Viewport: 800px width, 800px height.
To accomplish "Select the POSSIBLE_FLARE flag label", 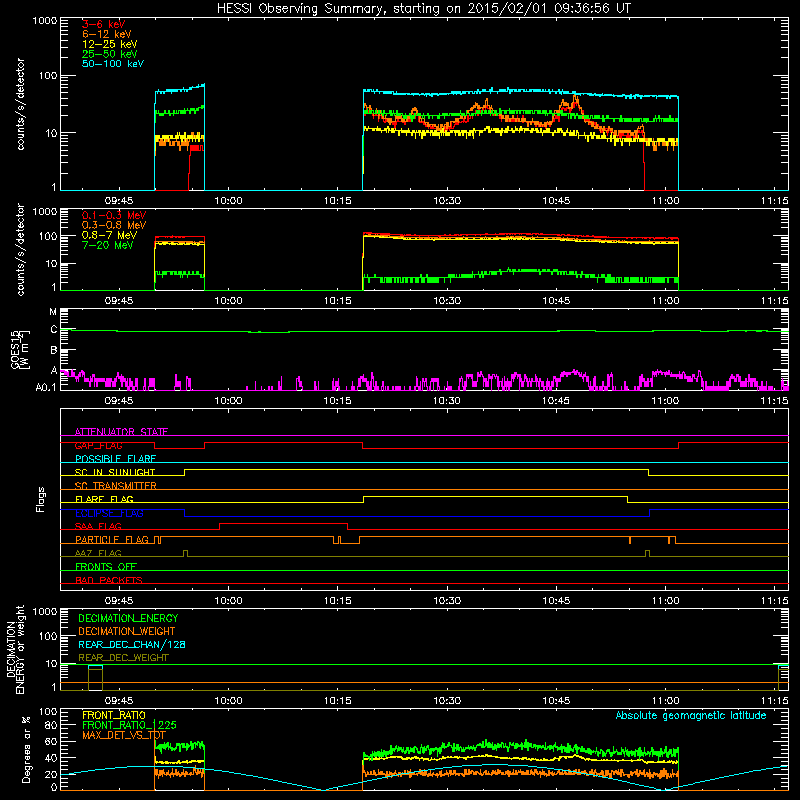I will (x=115, y=459).
